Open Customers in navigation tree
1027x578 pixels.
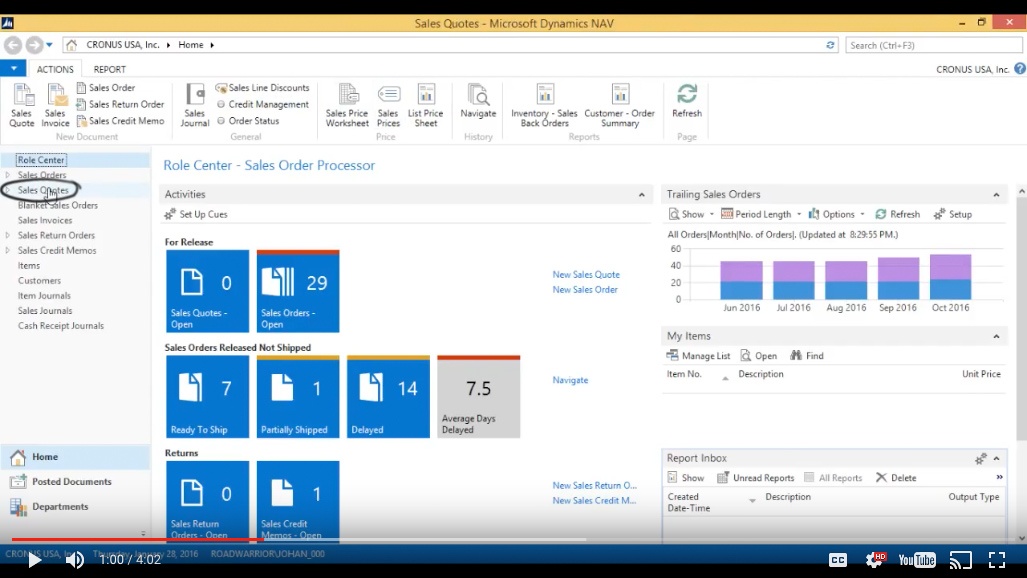39,280
